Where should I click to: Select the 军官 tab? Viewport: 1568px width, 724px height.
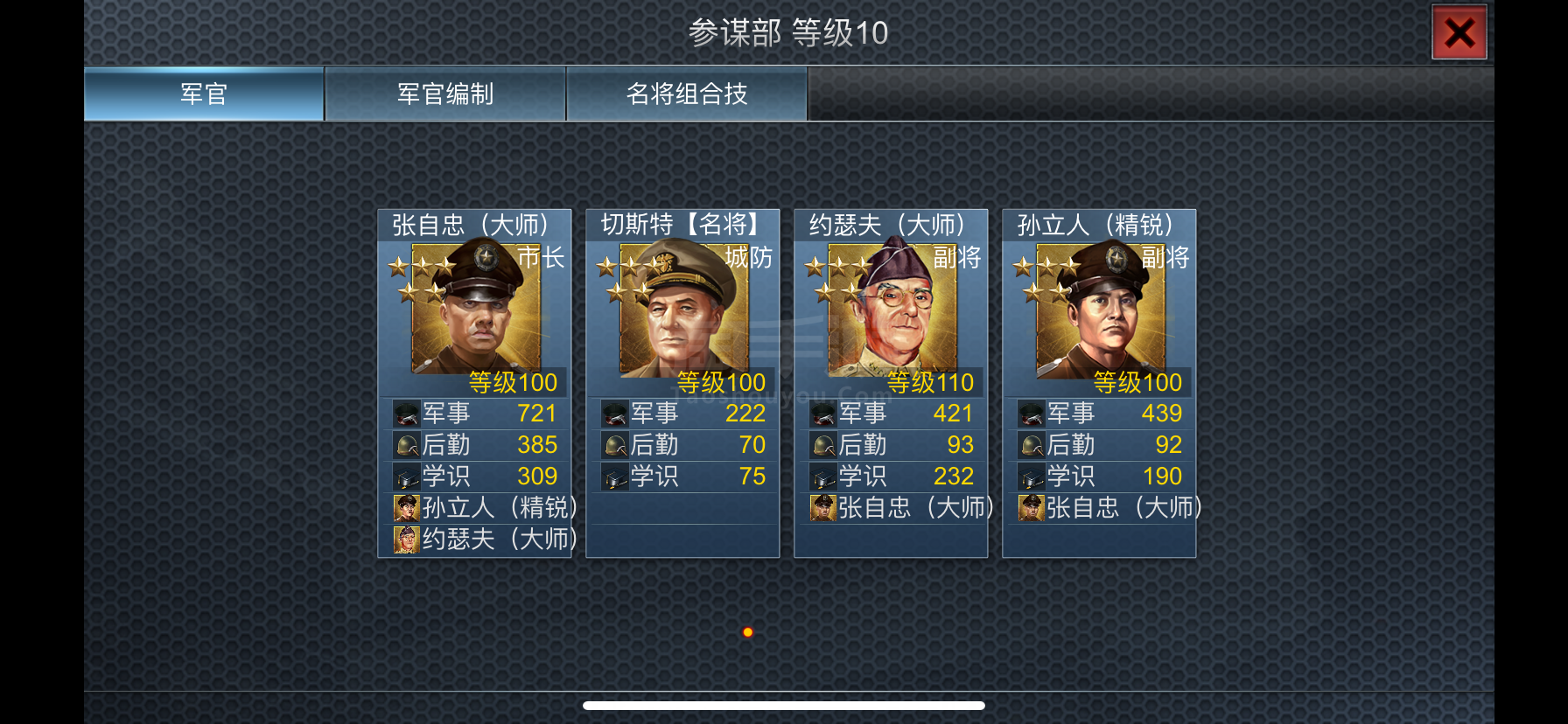204,94
